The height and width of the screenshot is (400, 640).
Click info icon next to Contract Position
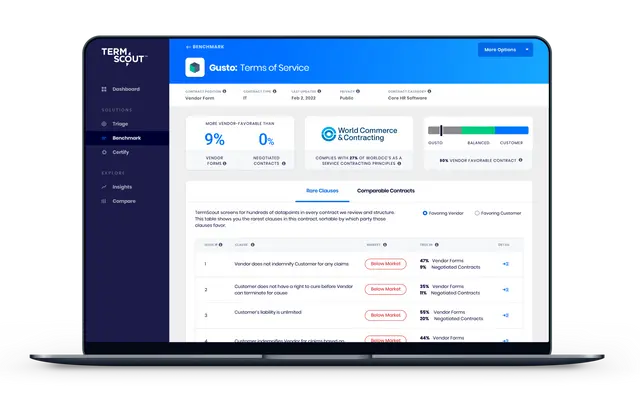tap(224, 91)
